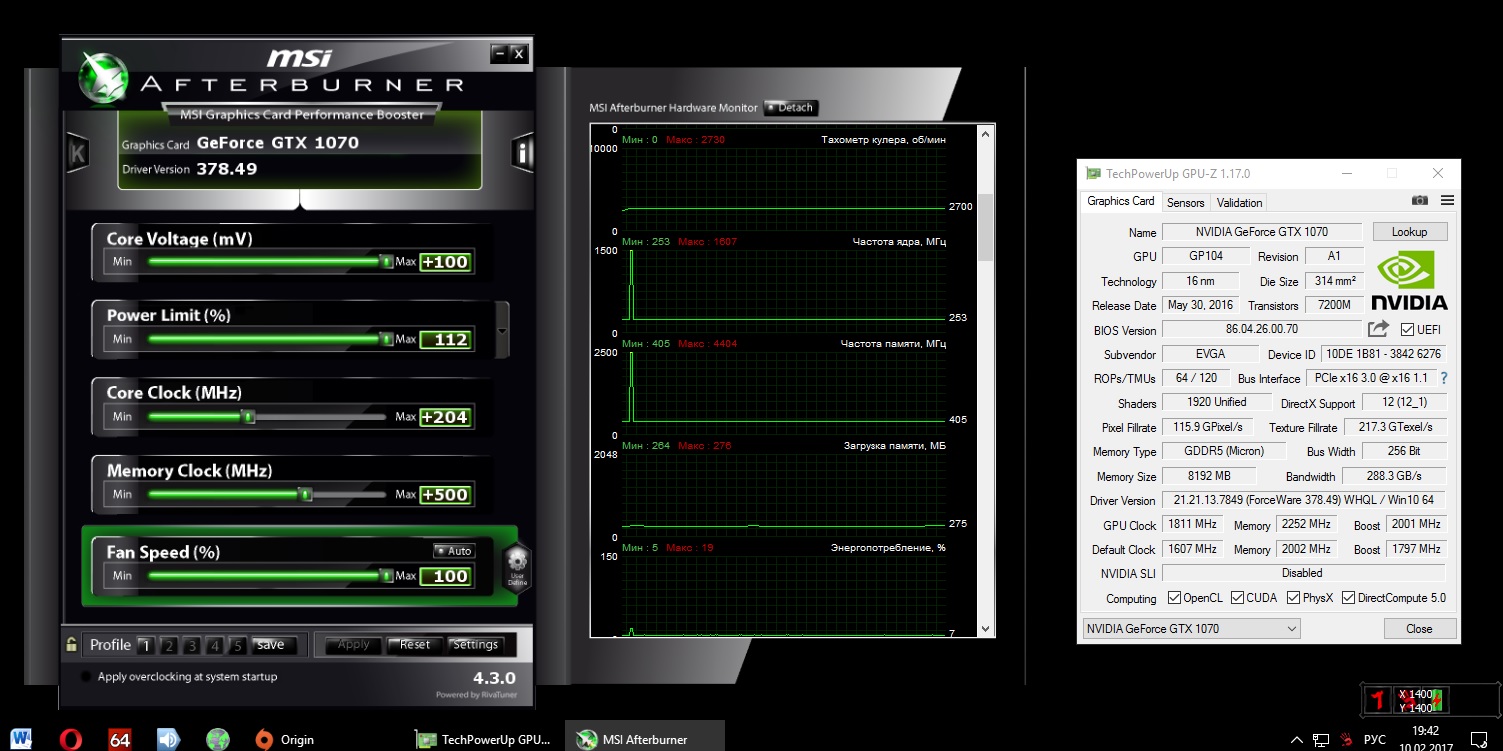
Task: Toggle the UEFI checkbox
Action: [1407, 330]
